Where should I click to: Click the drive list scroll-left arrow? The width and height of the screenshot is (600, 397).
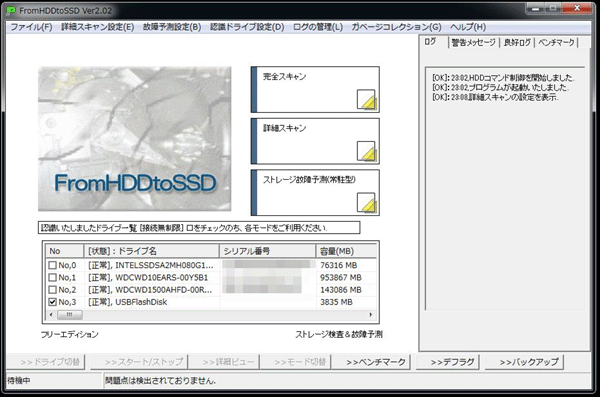(51, 315)
